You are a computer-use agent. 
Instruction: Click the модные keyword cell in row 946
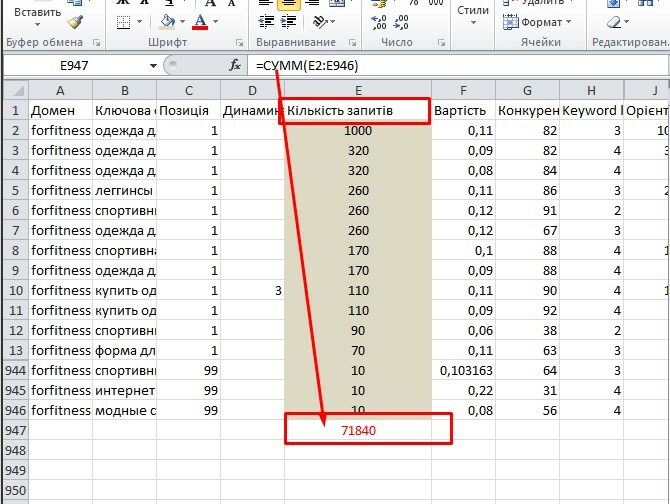point(124,410)
